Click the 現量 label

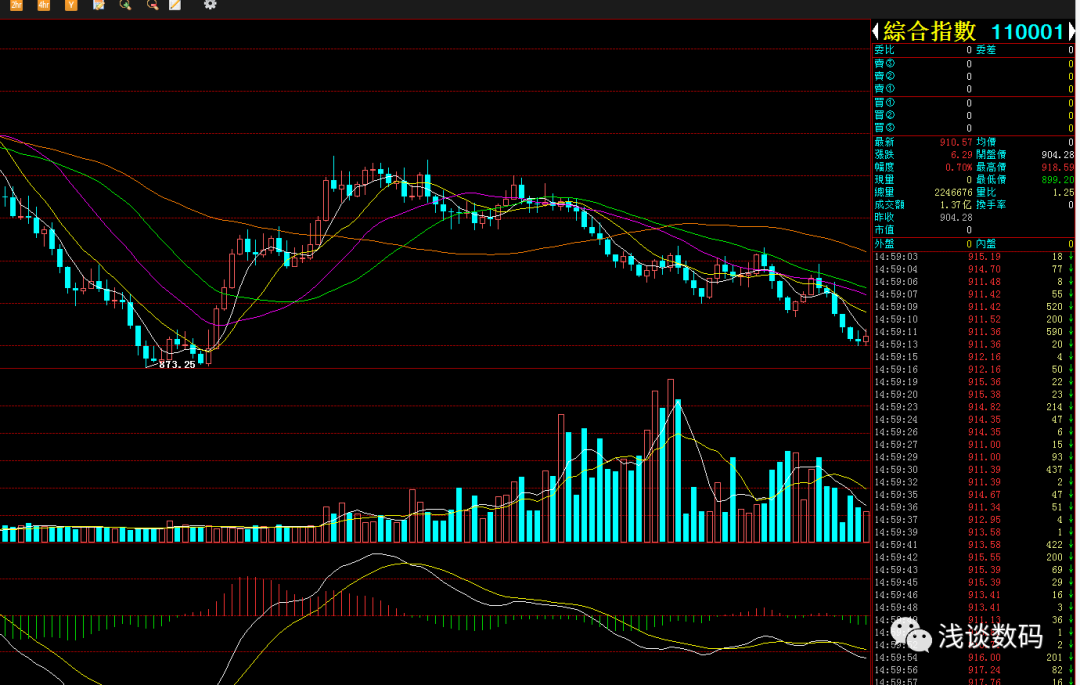pos(884,180)
